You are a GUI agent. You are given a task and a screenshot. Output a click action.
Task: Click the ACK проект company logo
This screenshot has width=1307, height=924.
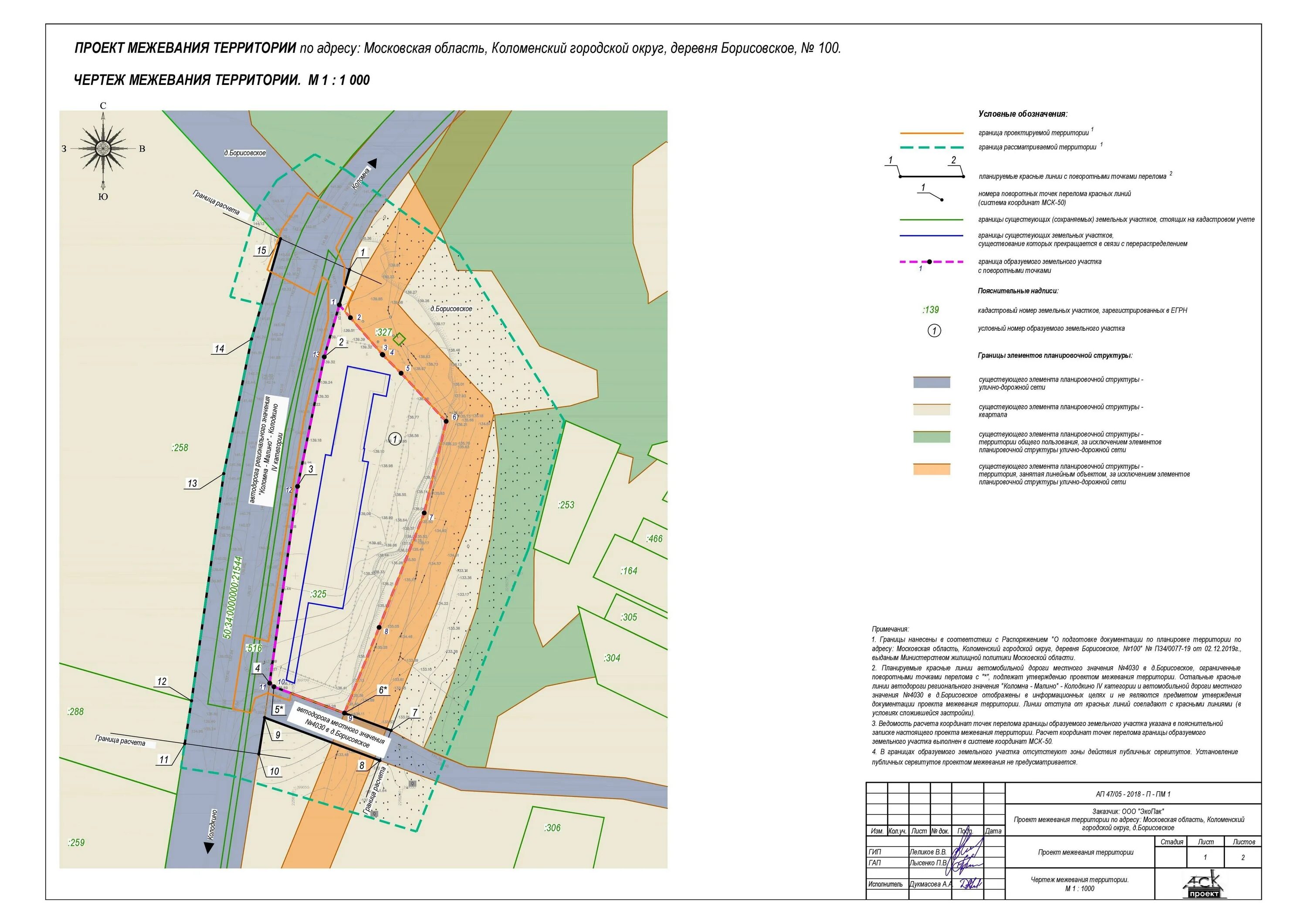(x=1205, y=884)
